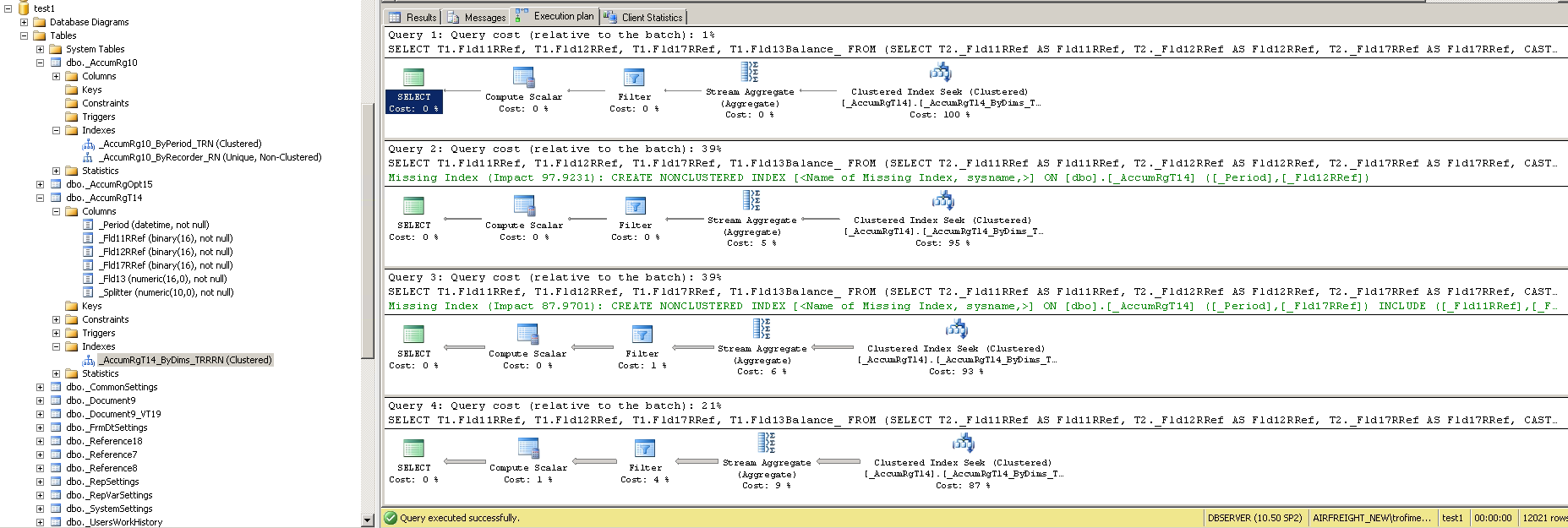Viewport: 1568px width, 528px height.
Task: Click the _AccumRg10_ByPeriod_TRN clustered index icon
Action: (x=88, y=144)
